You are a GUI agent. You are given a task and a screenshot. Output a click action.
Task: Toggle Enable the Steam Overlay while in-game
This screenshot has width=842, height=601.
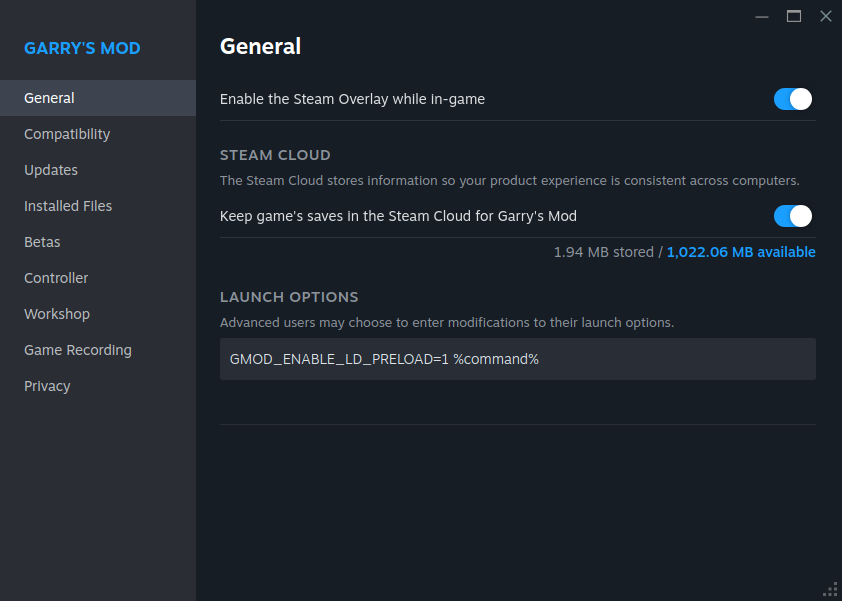[792, 99]
